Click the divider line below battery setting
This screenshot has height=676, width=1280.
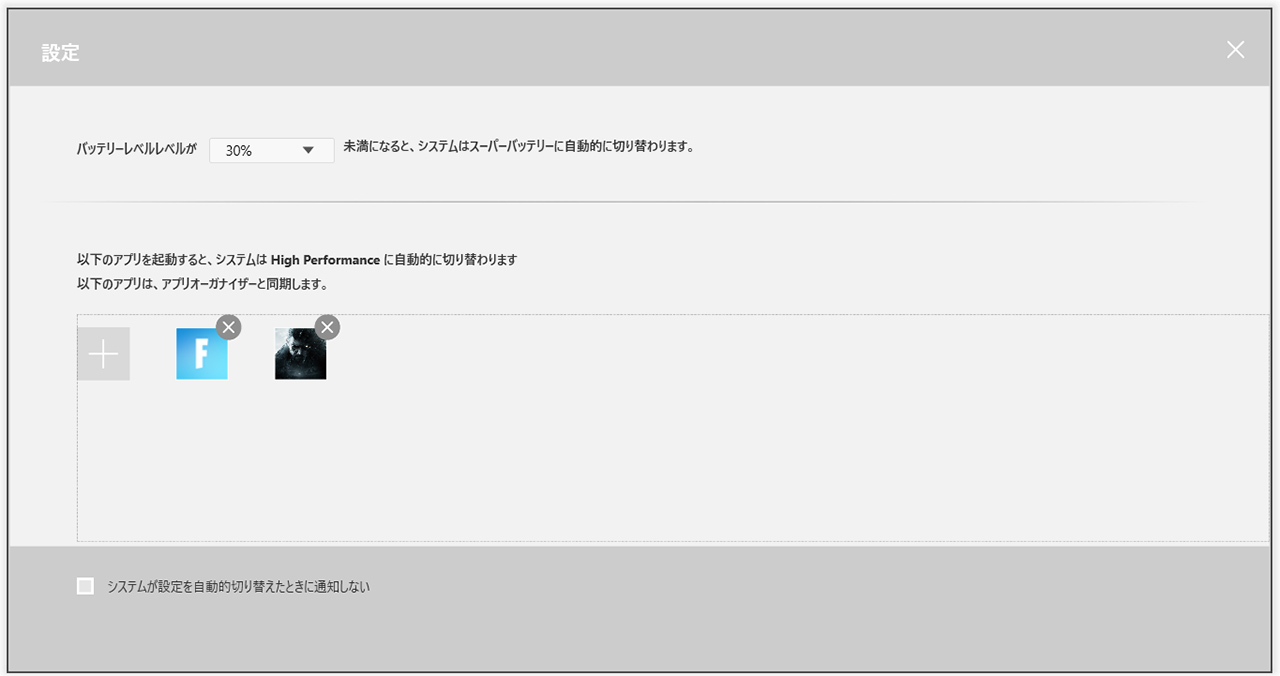(x=622, y=202)
